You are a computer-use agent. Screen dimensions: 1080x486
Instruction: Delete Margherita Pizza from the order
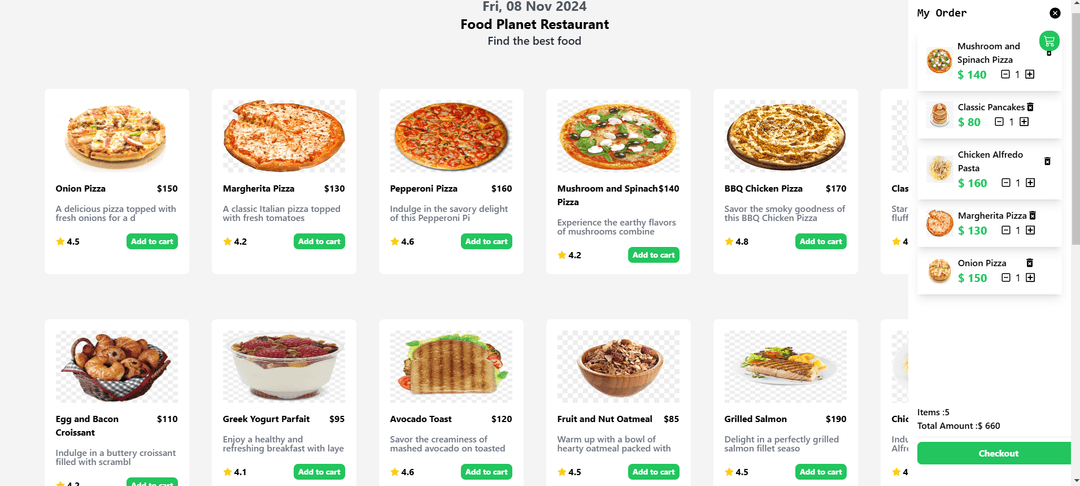[1033, 215]
